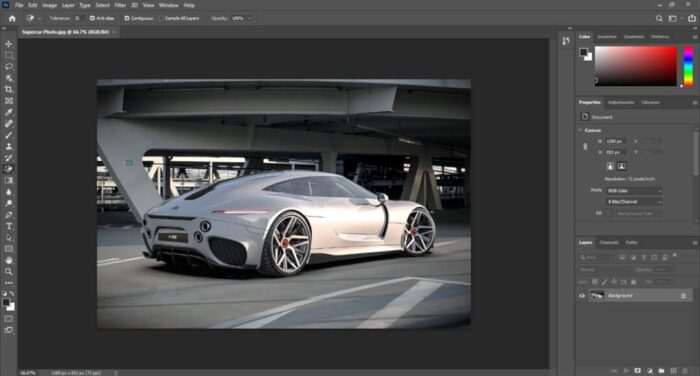Select the Move tool
Screen dimensions: 700x376
(8, 44)
